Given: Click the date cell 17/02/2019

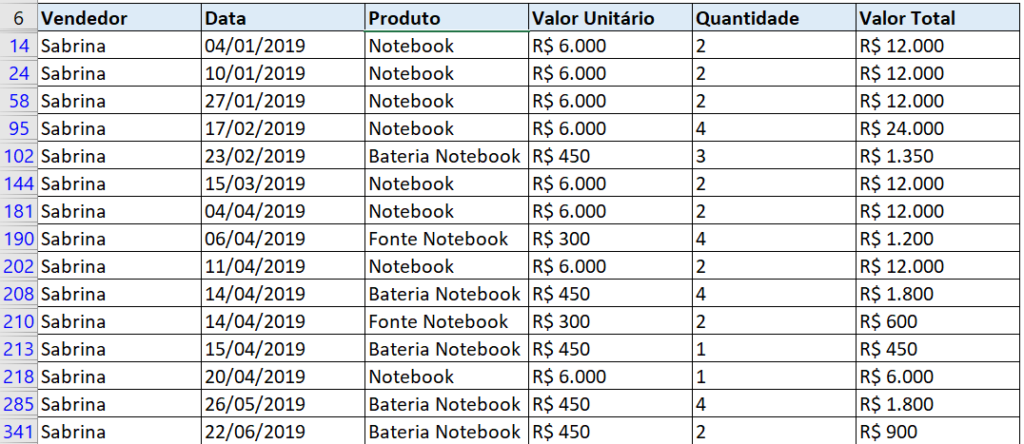Looking at the screenshot, I should click(283, 129).
